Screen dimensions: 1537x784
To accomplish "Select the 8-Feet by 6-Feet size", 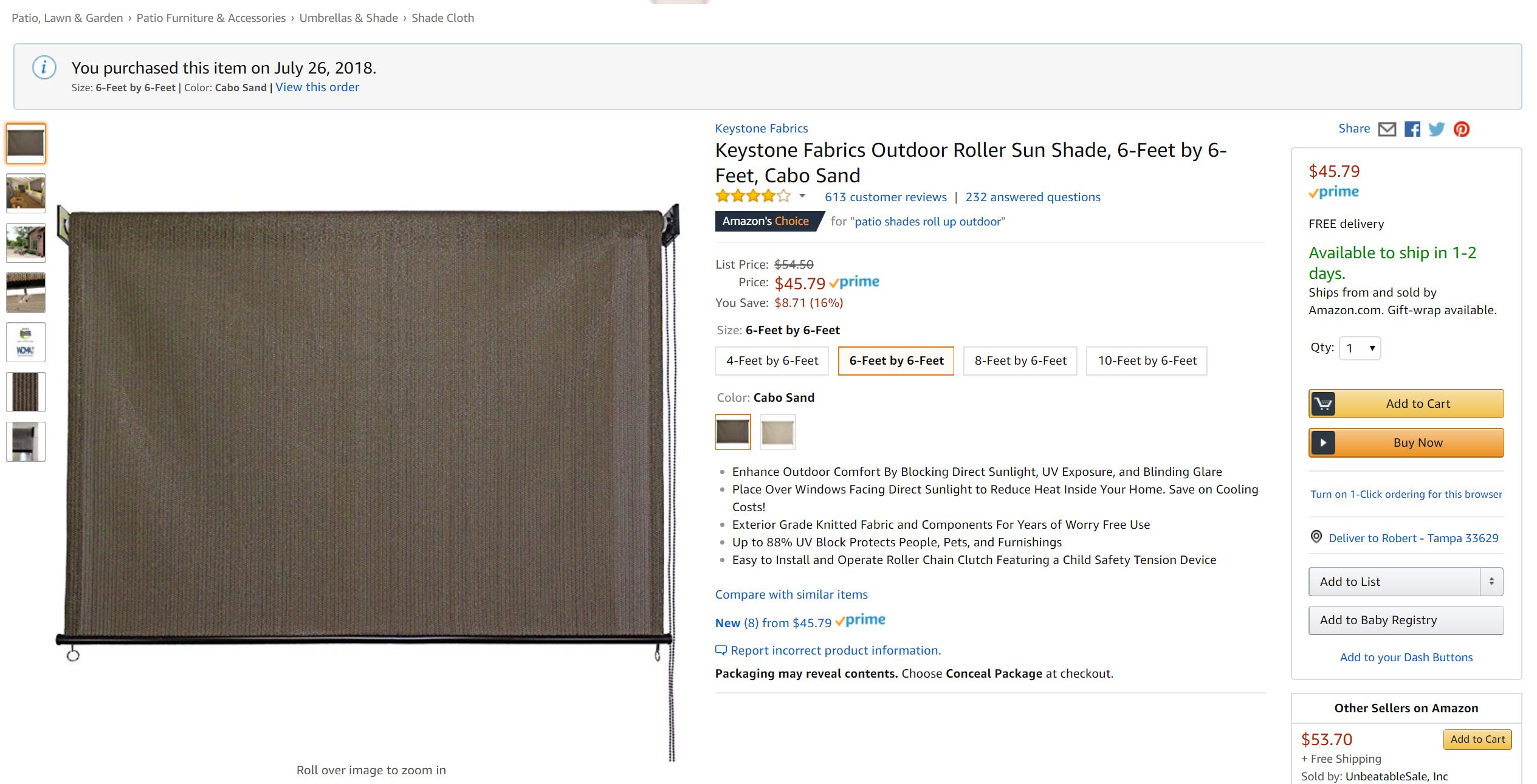I will coord(1020,361).
